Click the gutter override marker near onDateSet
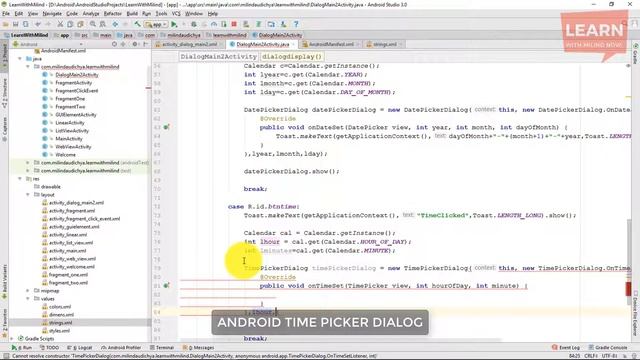The height and width of the screenshot is (360, 640). click(x=166, y=127)
